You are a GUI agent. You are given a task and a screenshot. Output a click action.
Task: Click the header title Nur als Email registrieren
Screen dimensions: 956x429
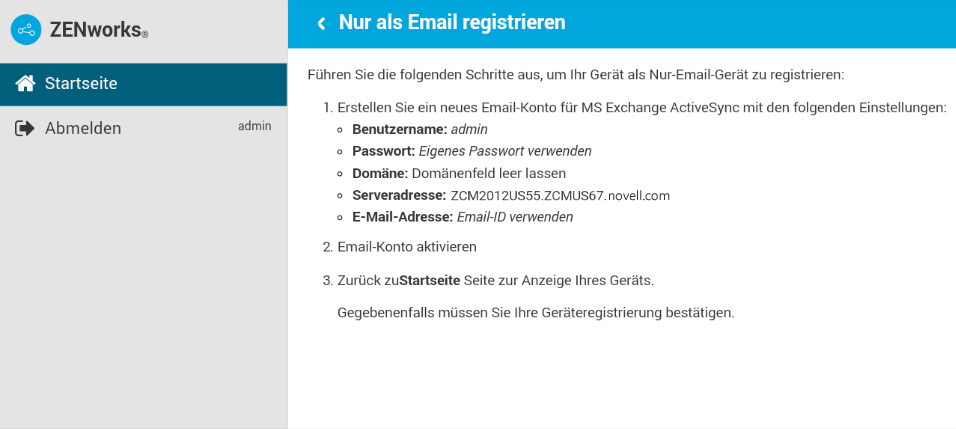(x=452, y=23)
